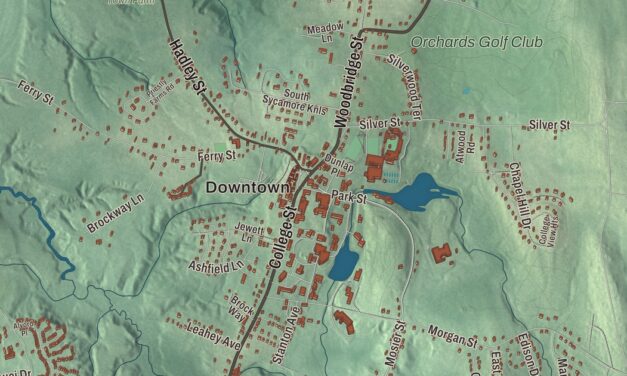Select the Downtown area label
The height and width of the screenshot is (376, 627).
coord(248,188)
